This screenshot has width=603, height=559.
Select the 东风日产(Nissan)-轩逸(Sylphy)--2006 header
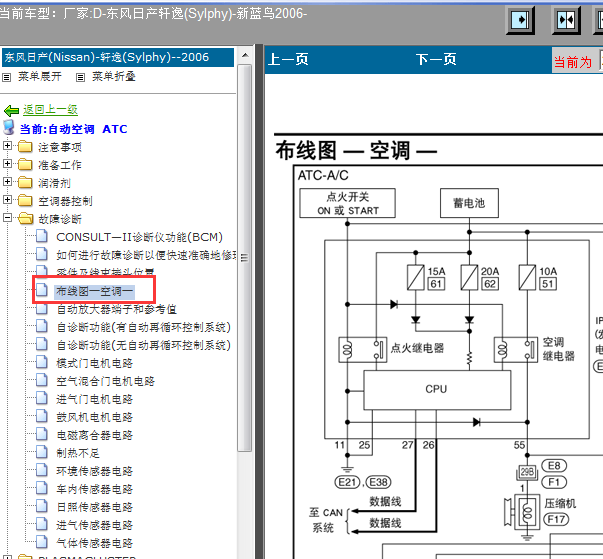tap(118, 57)
